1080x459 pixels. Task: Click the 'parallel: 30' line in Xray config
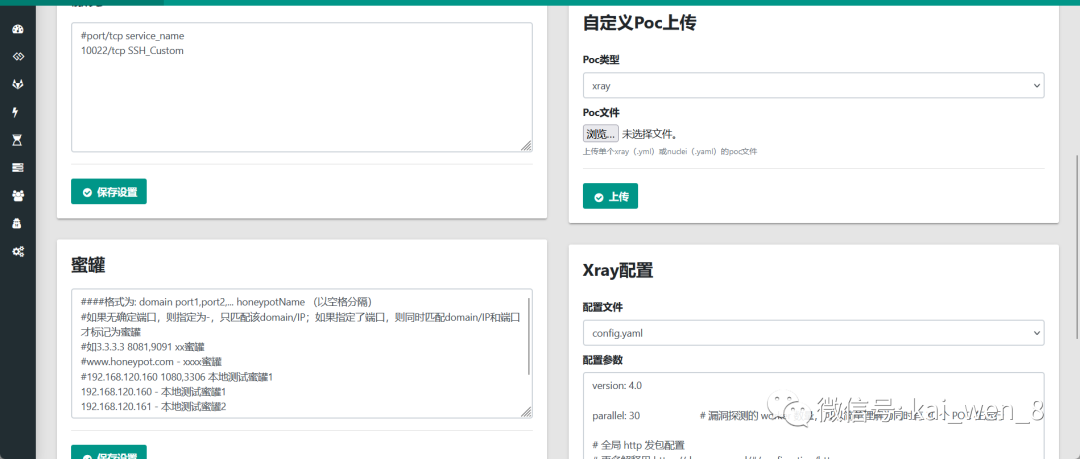pos(616,416)
